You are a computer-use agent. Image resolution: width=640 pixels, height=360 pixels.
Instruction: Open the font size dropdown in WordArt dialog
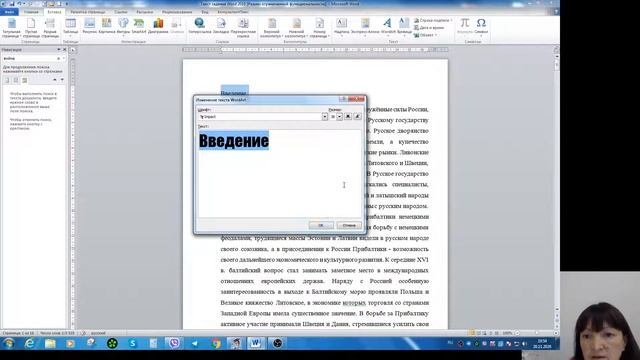click(x=339, y=117)
